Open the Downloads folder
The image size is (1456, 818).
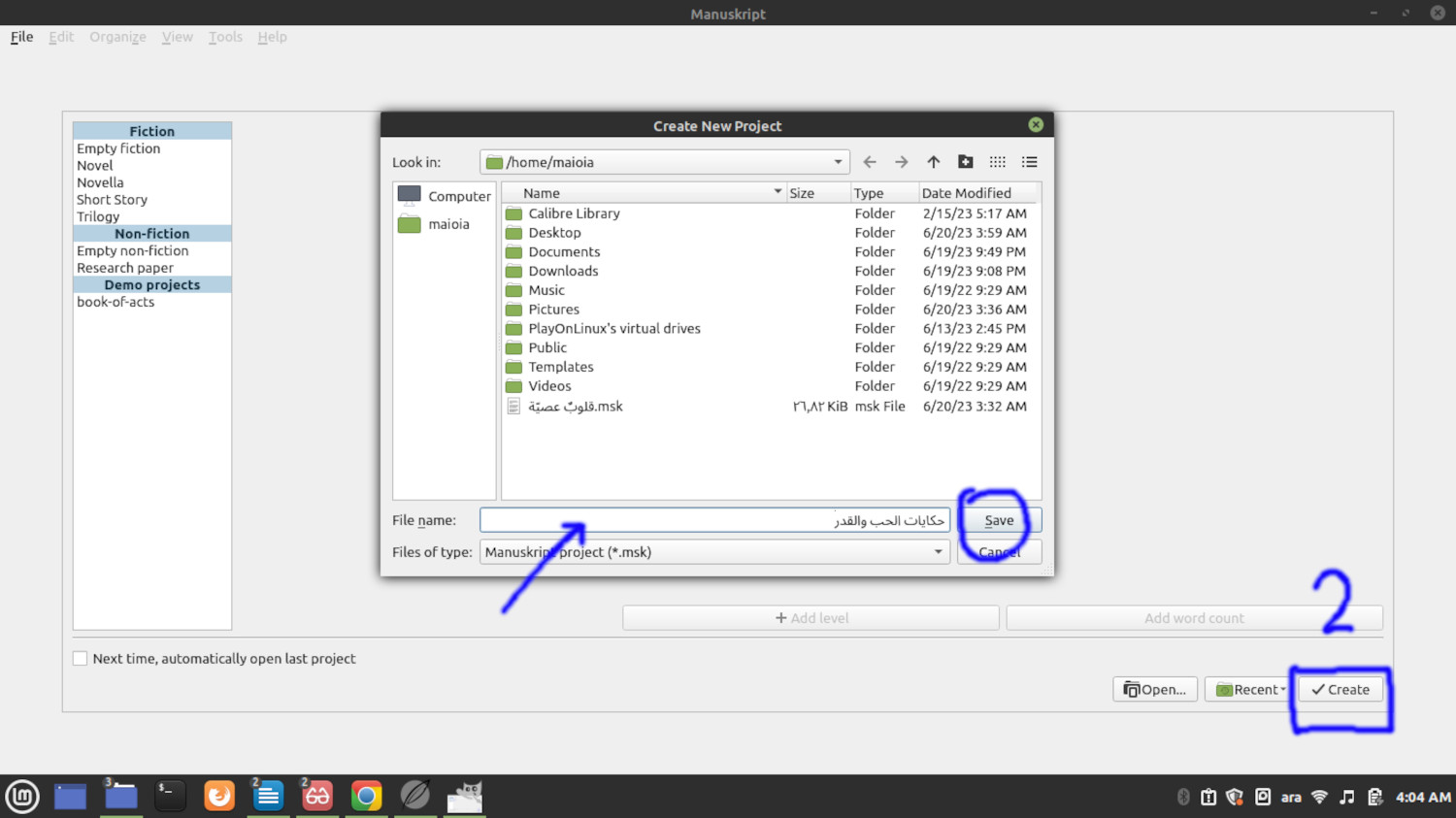point(563,272)
